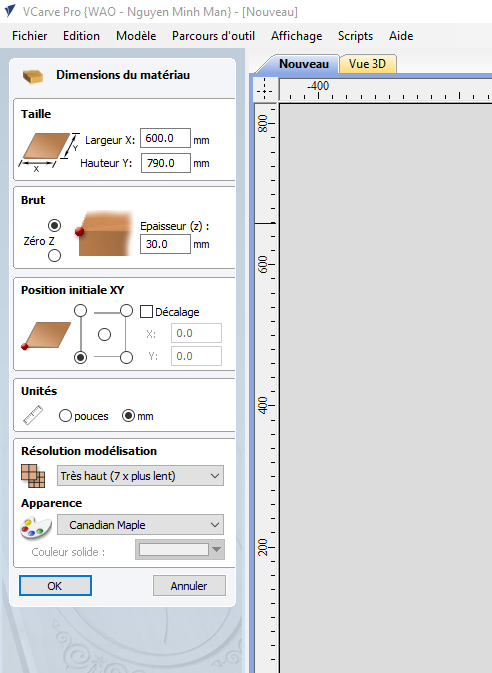
Task: Open the Affichage menu
Action: coord(297,36)
